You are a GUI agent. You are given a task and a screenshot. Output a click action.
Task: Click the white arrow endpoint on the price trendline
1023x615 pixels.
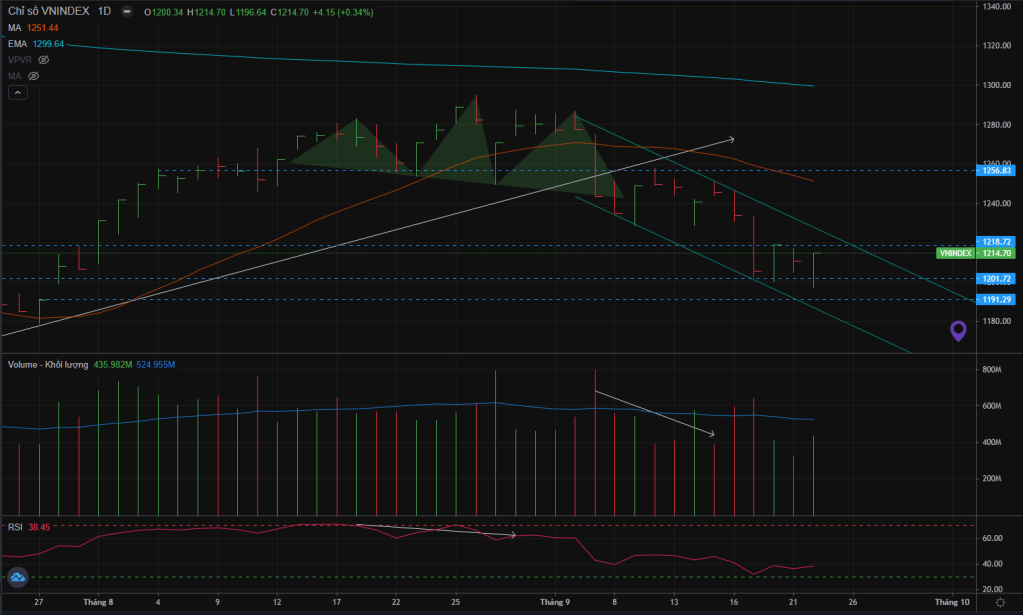pyautogui.click(x=733, y=139)
